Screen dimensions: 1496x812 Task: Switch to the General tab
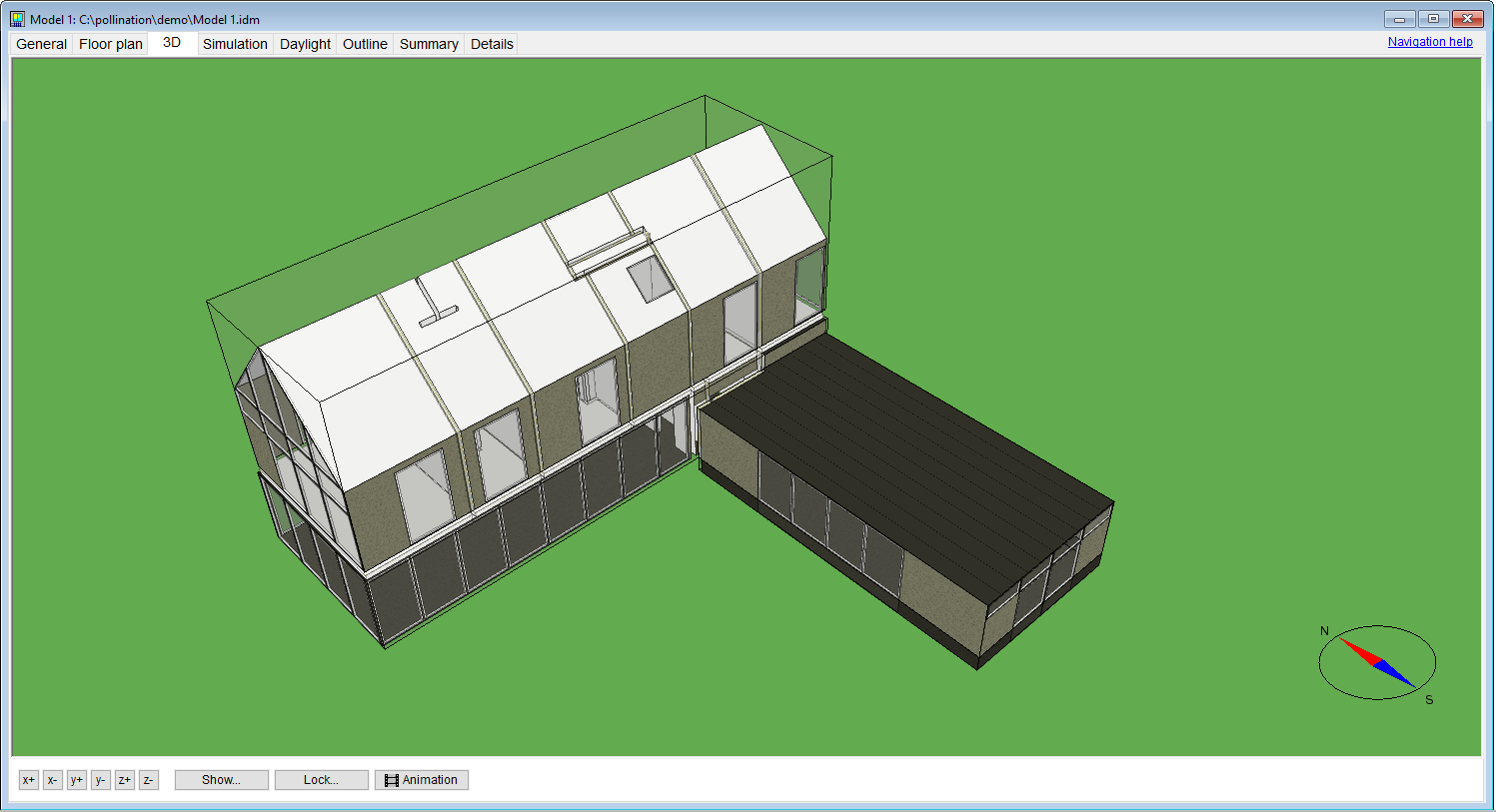coord(41,44)
